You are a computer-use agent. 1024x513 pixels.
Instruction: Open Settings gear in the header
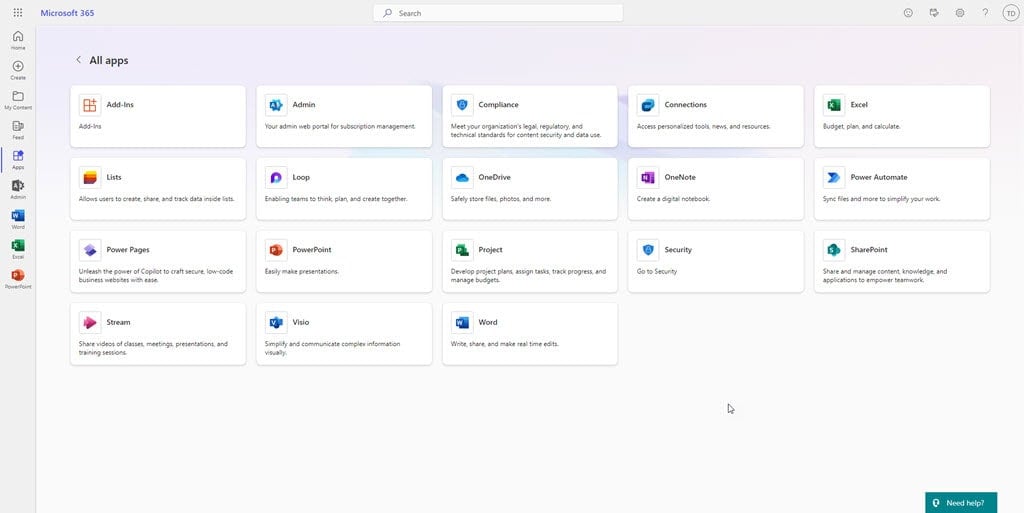click(x=959, y=13)
